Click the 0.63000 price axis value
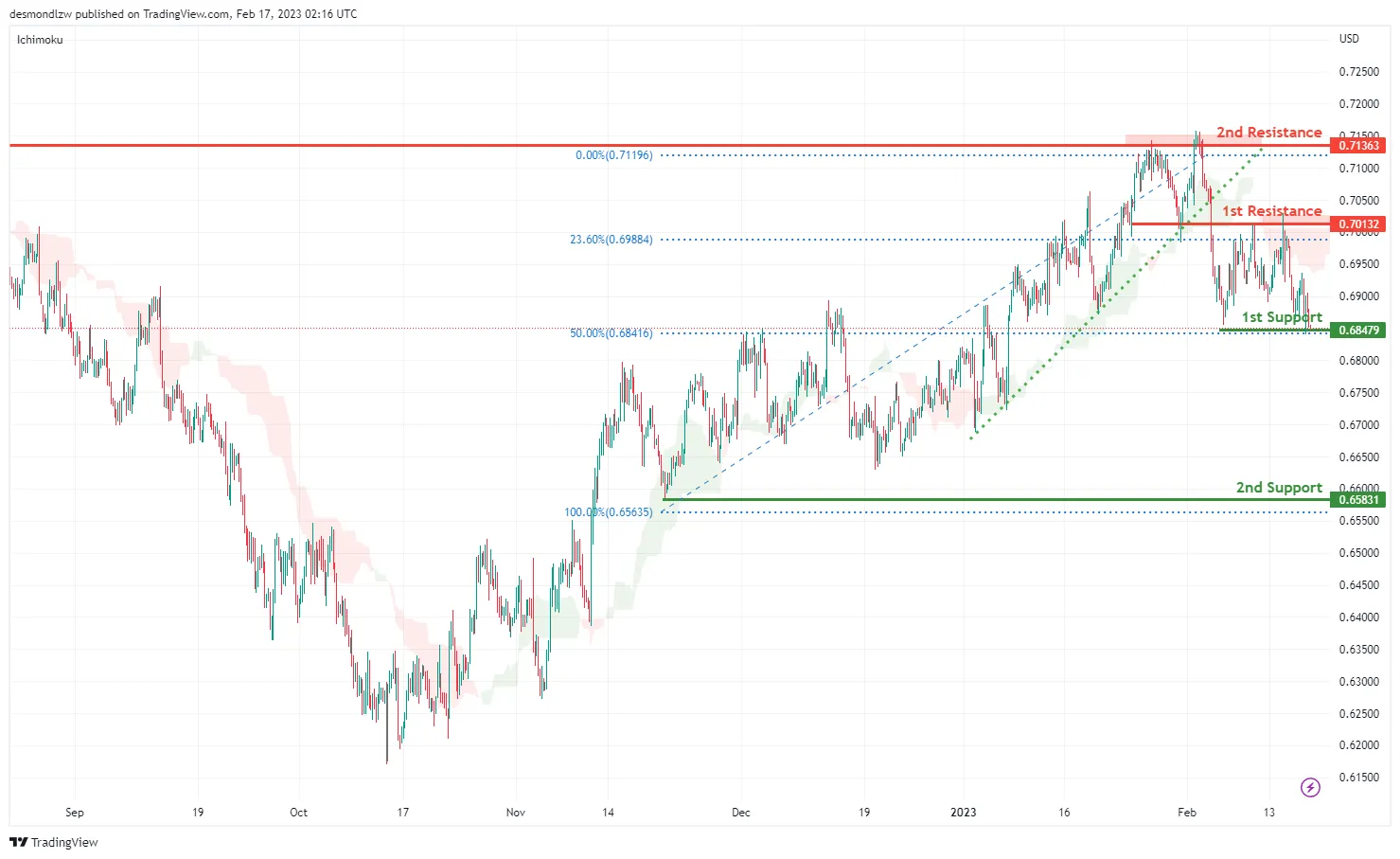Viewport: 1400px width, 859px height. point(1359,682)
